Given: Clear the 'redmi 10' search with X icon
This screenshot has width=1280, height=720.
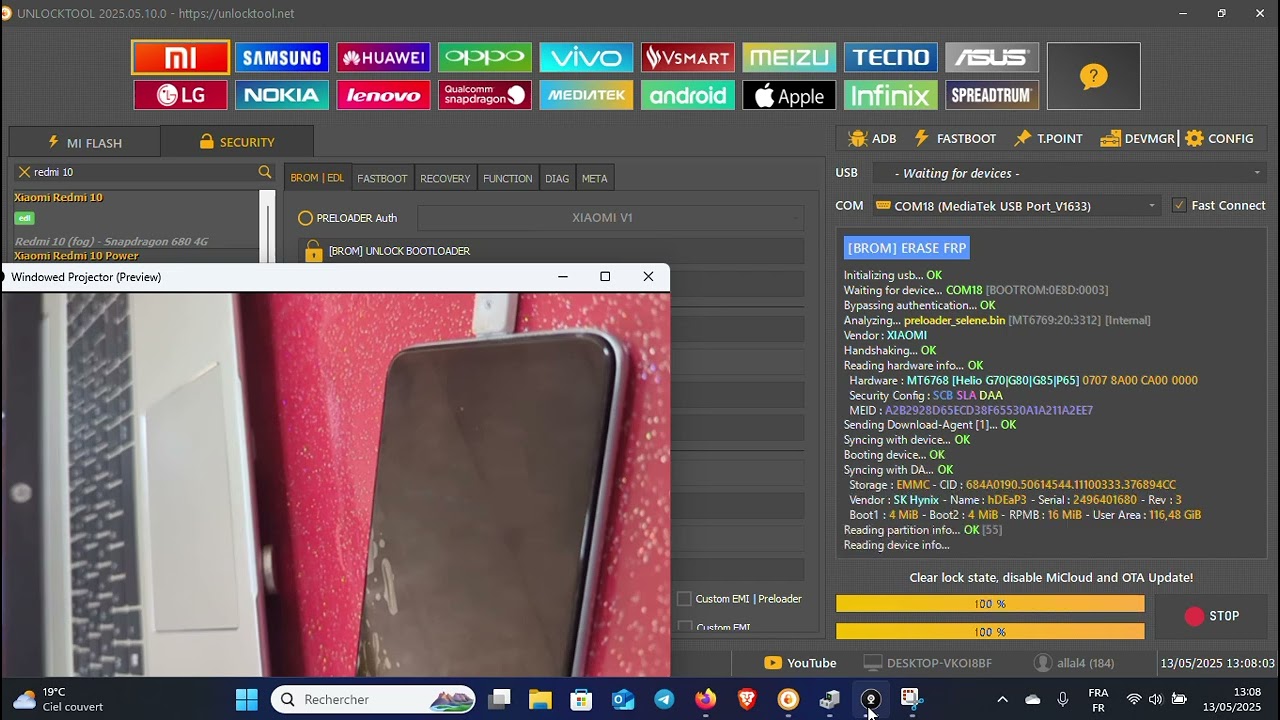Looking at the screenshot, I should [24, 172].
